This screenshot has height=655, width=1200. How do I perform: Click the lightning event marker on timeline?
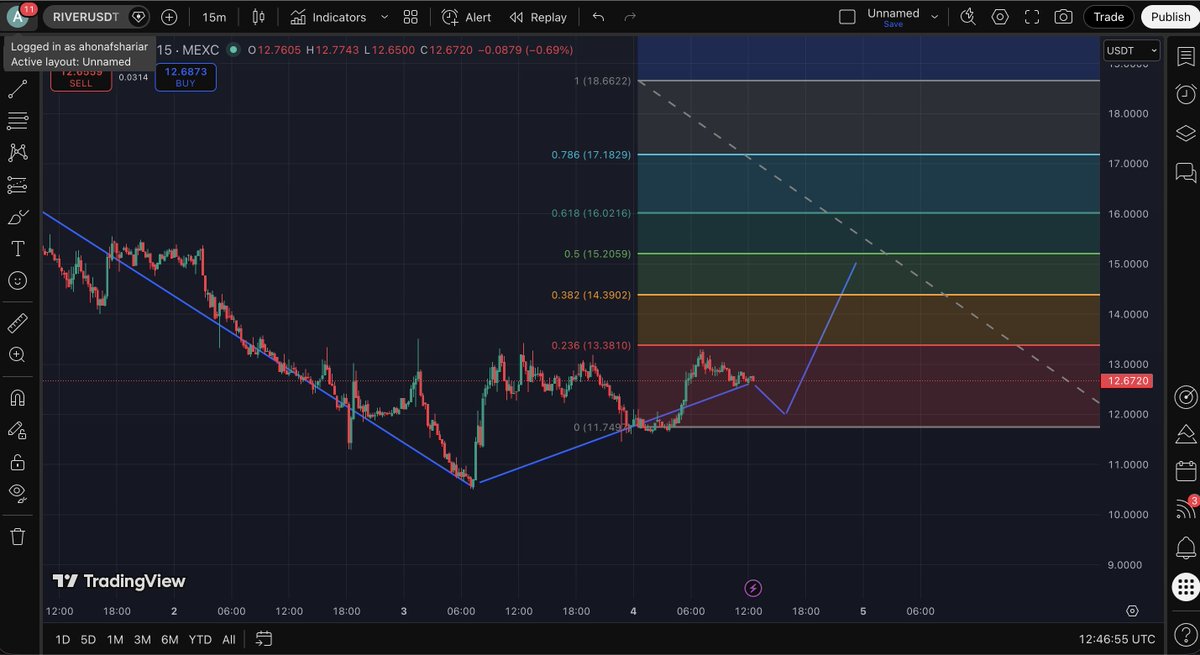tap(754, 588)
